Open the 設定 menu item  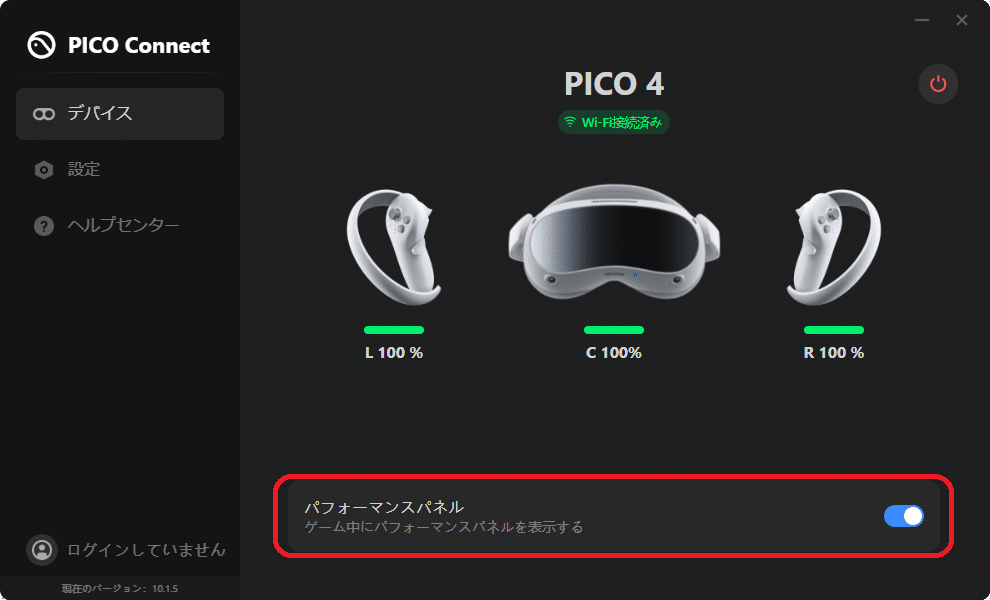coord(120,170)
